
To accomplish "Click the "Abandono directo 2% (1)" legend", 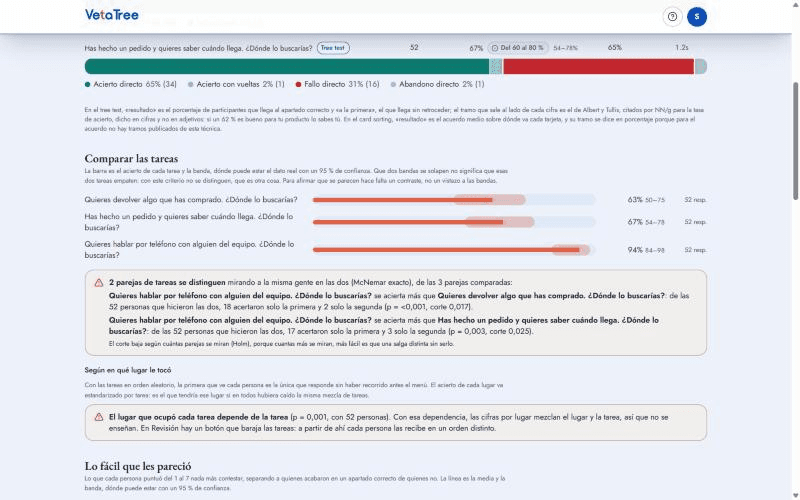I will click(x=437, y=84).
